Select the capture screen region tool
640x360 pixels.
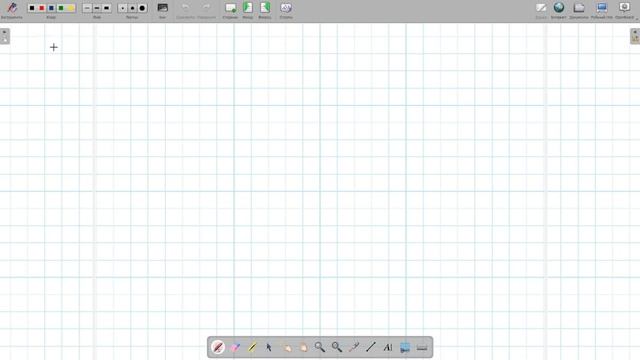point(405,347)
